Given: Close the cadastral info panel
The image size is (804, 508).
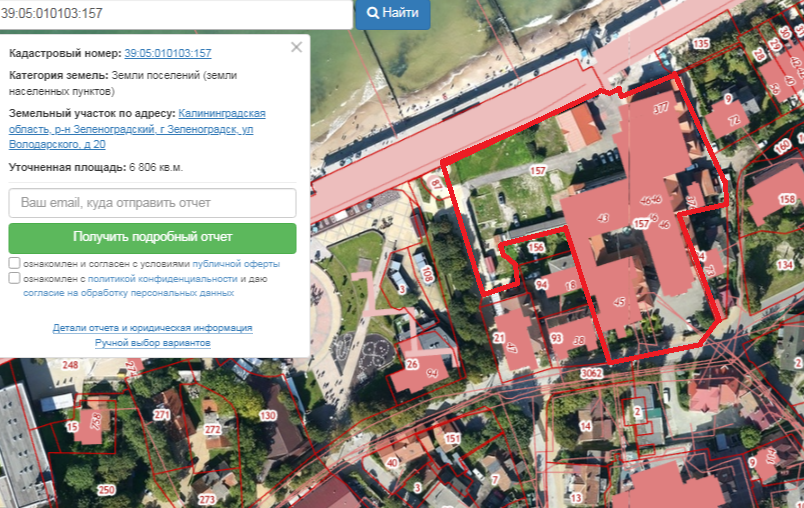Looking at the screenshot, I should coord(296,47).
